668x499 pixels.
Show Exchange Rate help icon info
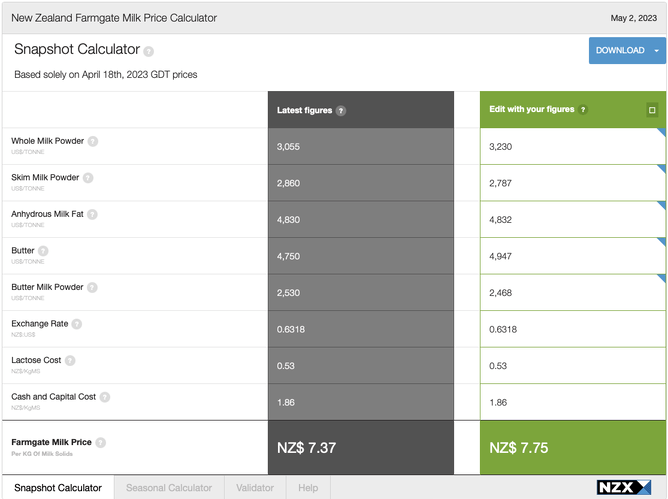pos(77,324)
